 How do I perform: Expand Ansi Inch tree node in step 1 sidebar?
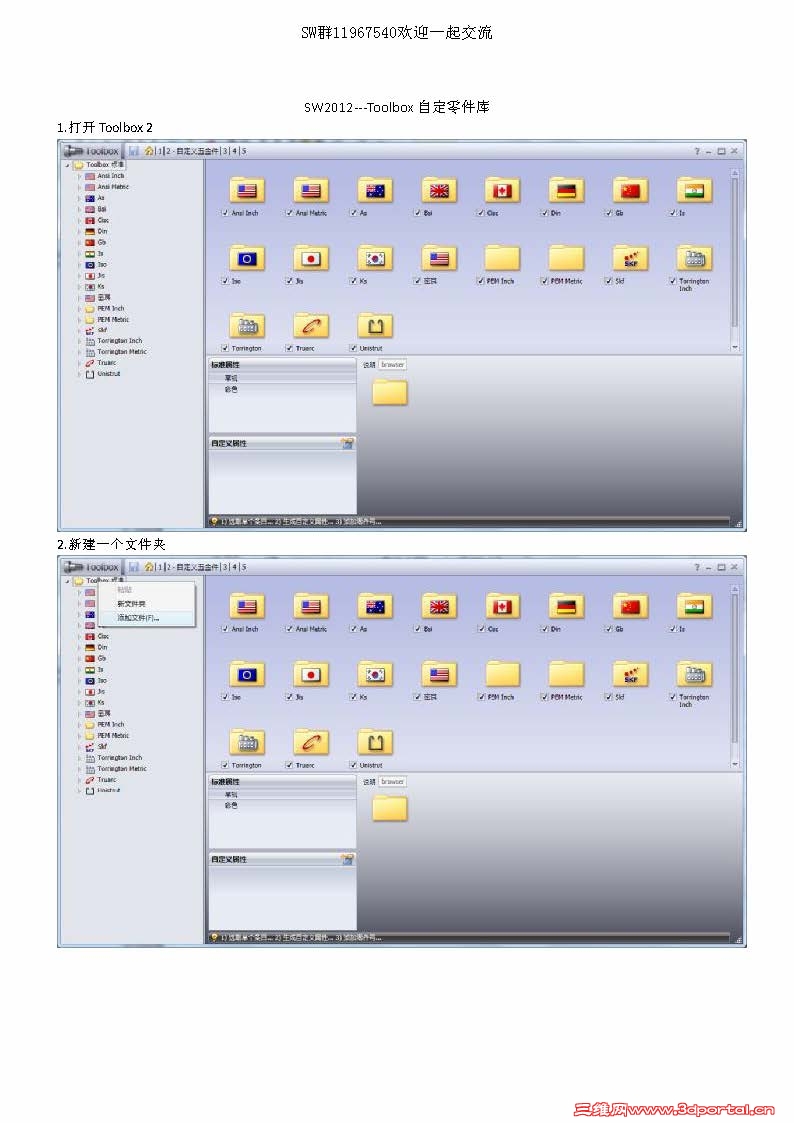79,175
